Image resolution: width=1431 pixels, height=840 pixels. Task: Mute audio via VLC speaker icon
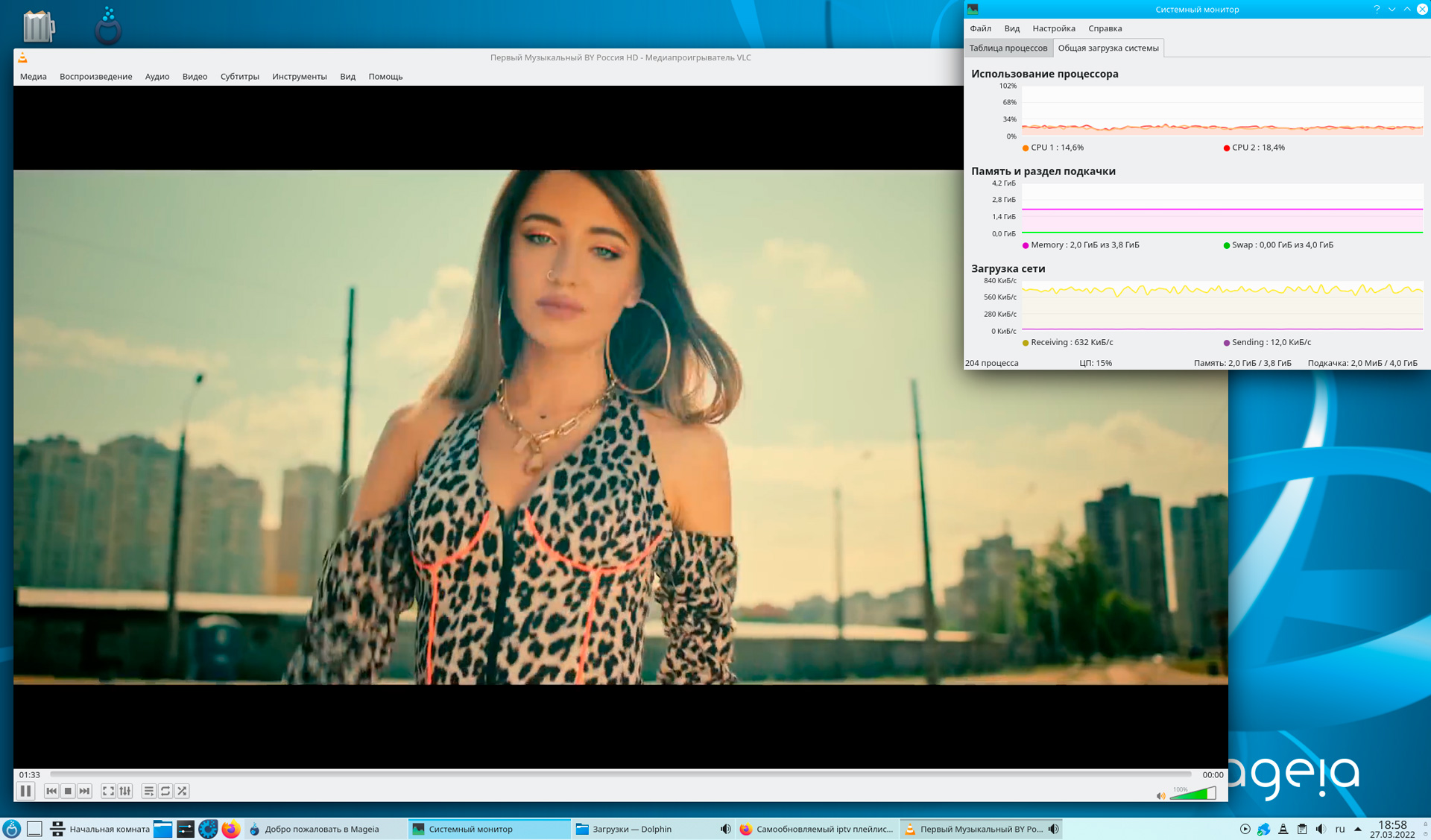pos(1160,796)
